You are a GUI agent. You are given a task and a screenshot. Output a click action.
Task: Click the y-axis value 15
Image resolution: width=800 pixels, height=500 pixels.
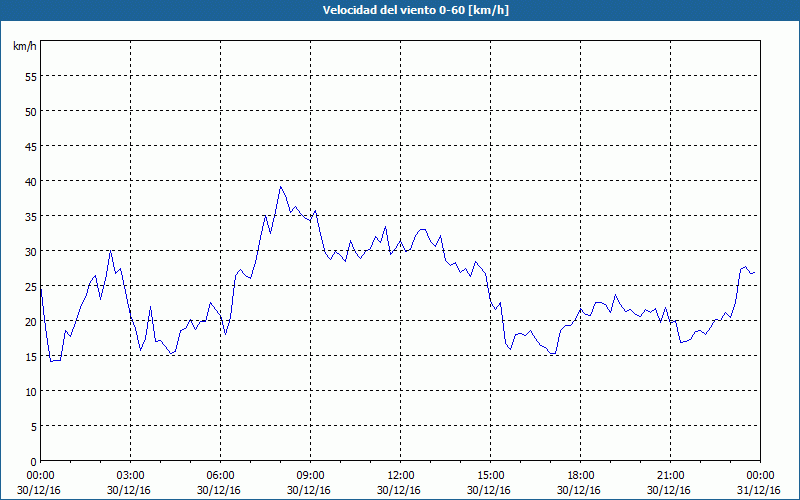pyautogui.click(x=31, y=357)
